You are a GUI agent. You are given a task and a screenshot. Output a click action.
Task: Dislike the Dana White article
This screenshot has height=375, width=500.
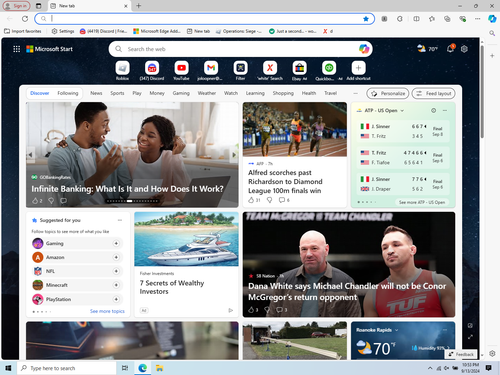(267, 310)
